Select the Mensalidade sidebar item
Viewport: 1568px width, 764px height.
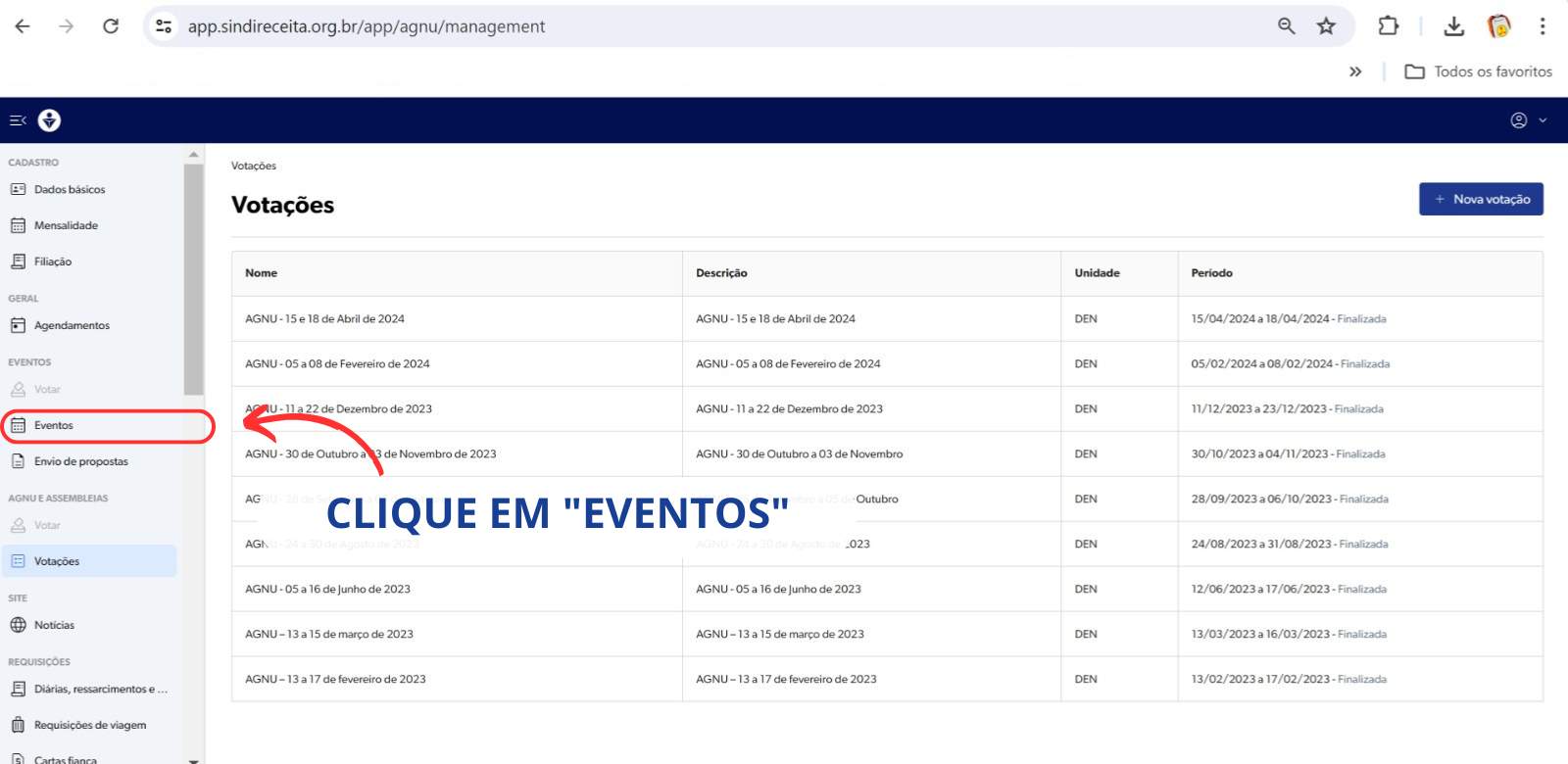(66, 225)
